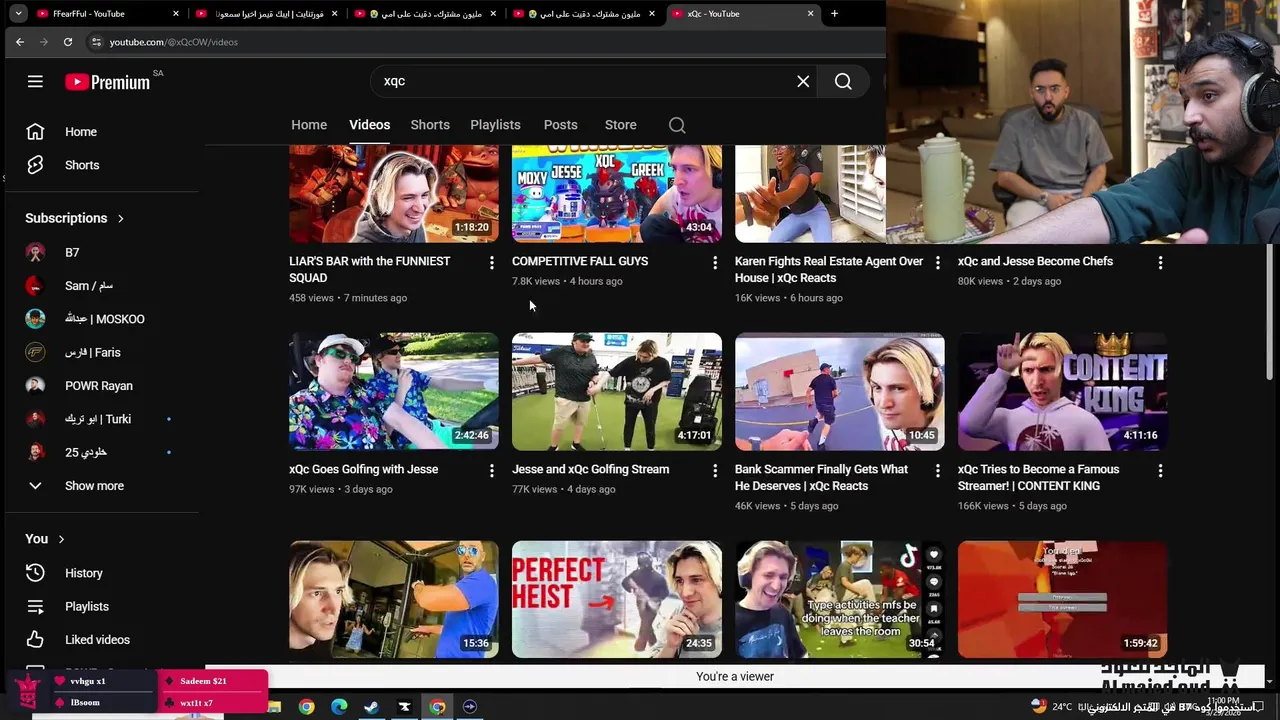
Task: Open POWR Rayan subscription channel
Action: 100,386
